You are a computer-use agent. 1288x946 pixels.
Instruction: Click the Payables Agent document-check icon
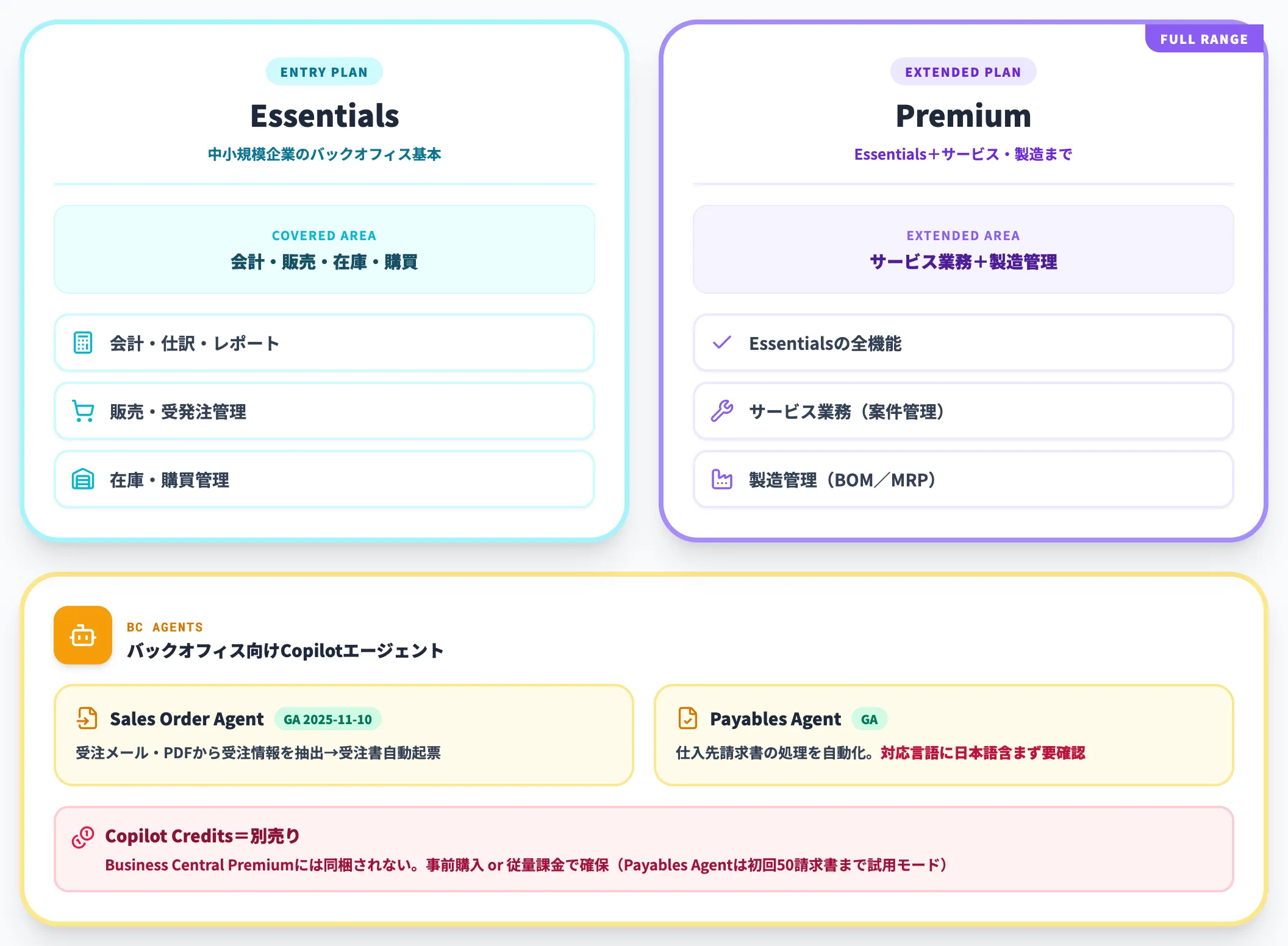(x=688, y=718)
